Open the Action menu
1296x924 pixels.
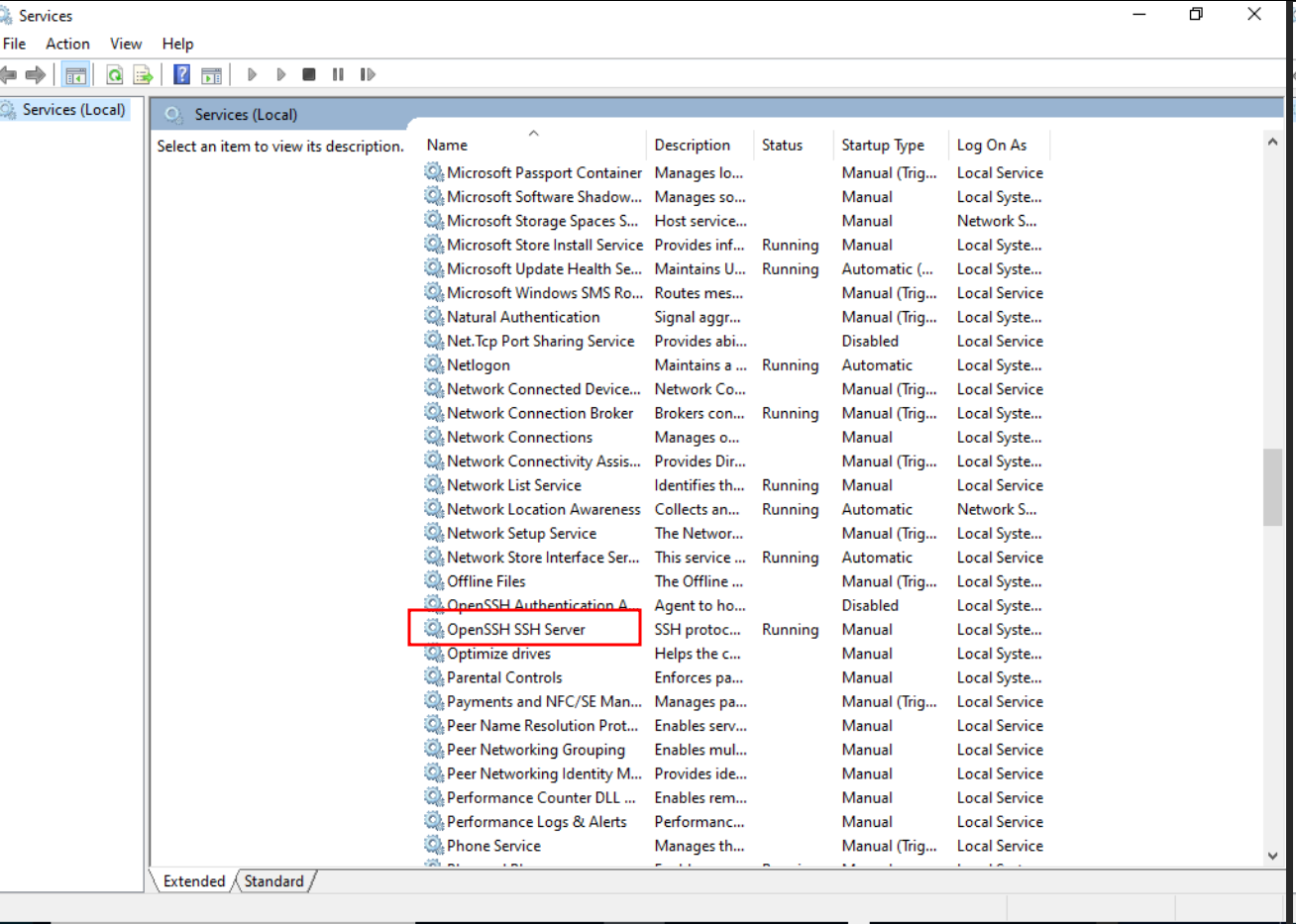[x=67, y=44]
